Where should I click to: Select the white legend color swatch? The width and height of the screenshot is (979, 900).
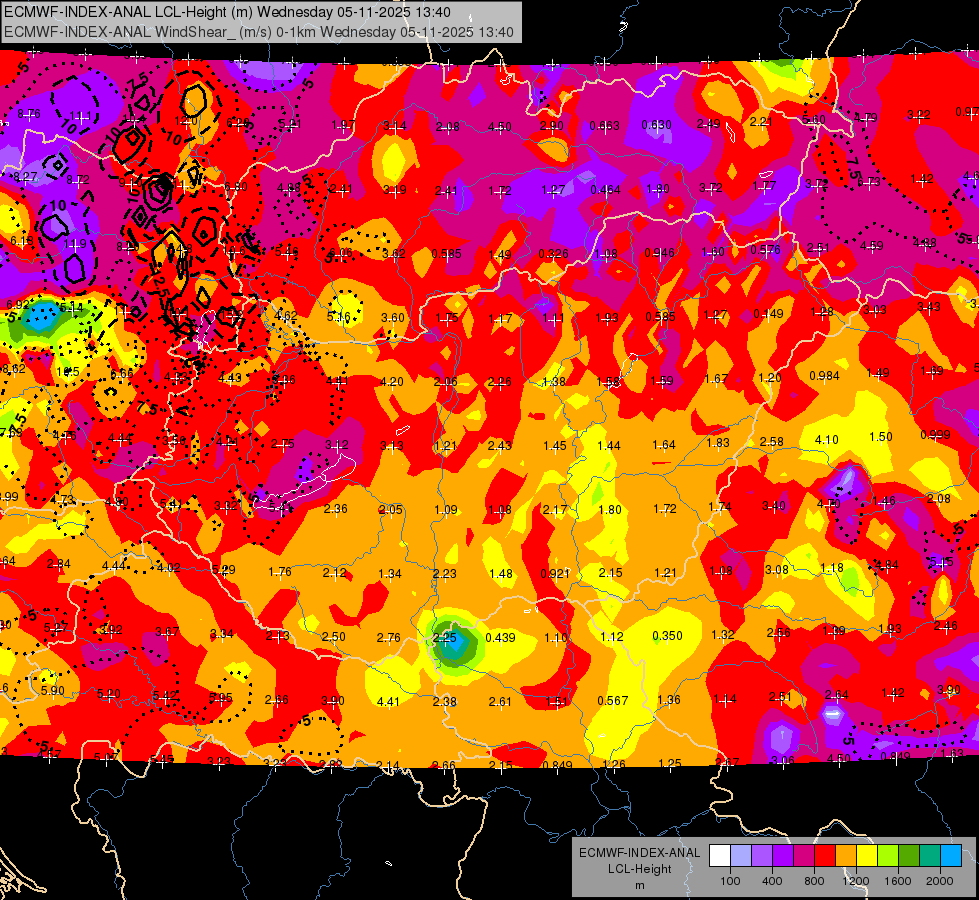[719, 855]
